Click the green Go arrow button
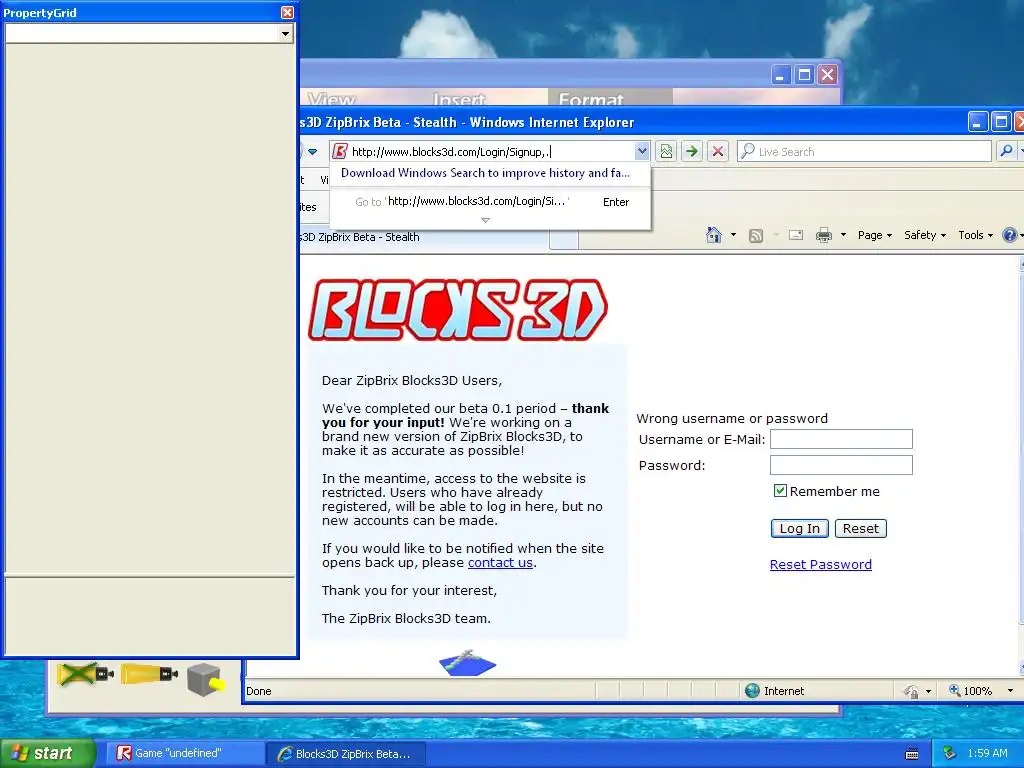 pos(692,152)
